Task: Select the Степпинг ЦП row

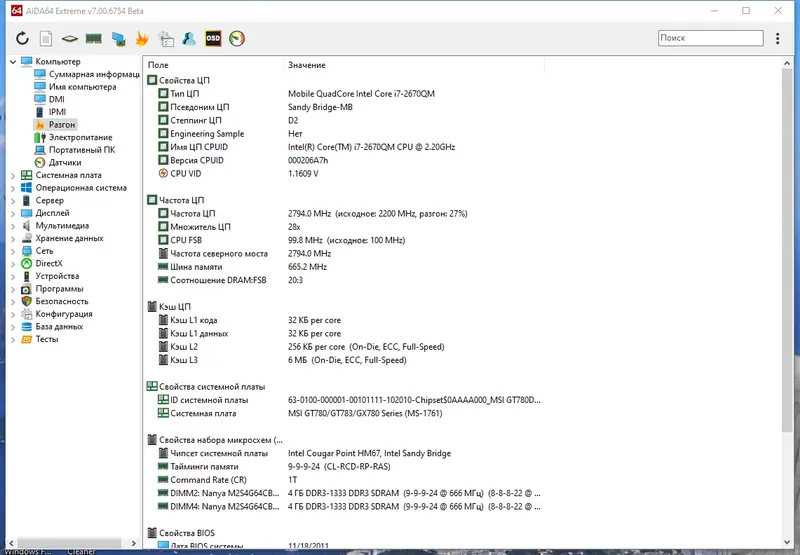Action: 345,120
